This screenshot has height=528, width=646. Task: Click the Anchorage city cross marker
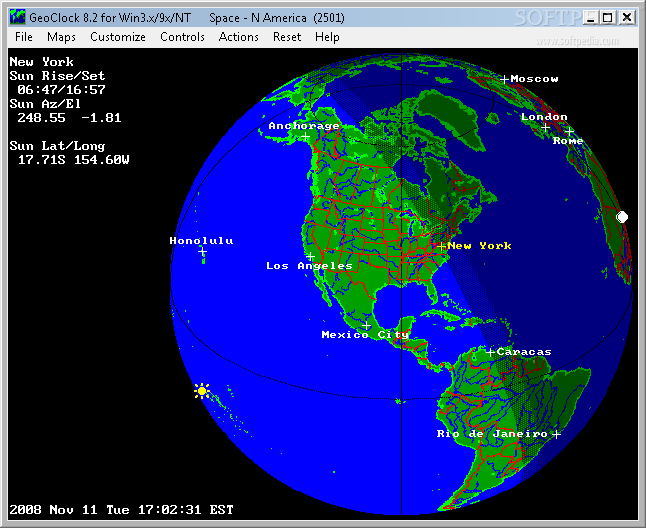(x=305, y=137)
